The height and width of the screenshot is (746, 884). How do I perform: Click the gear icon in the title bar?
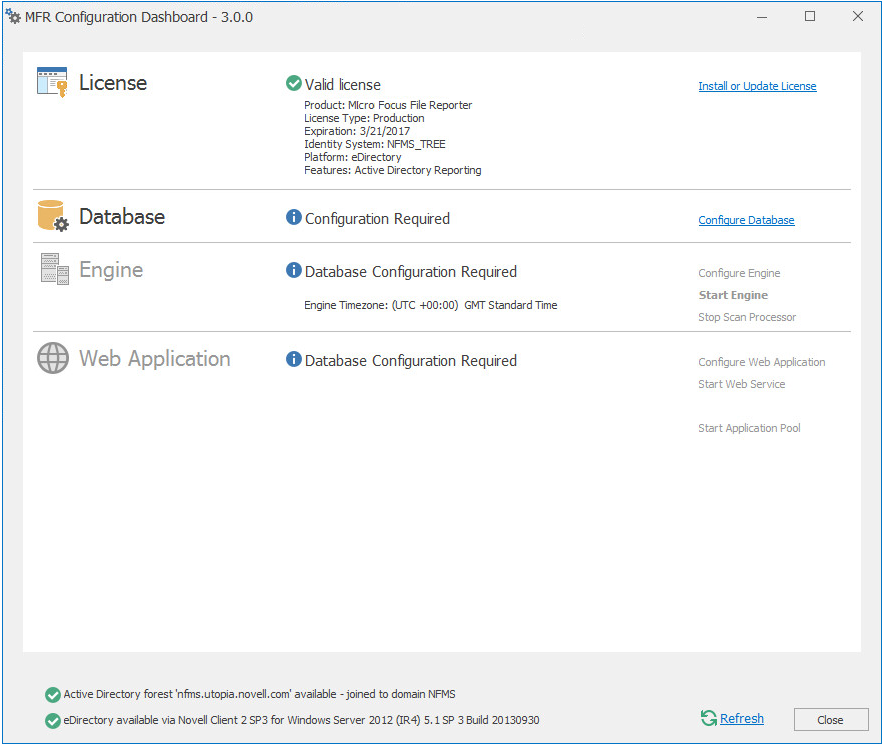13,16
